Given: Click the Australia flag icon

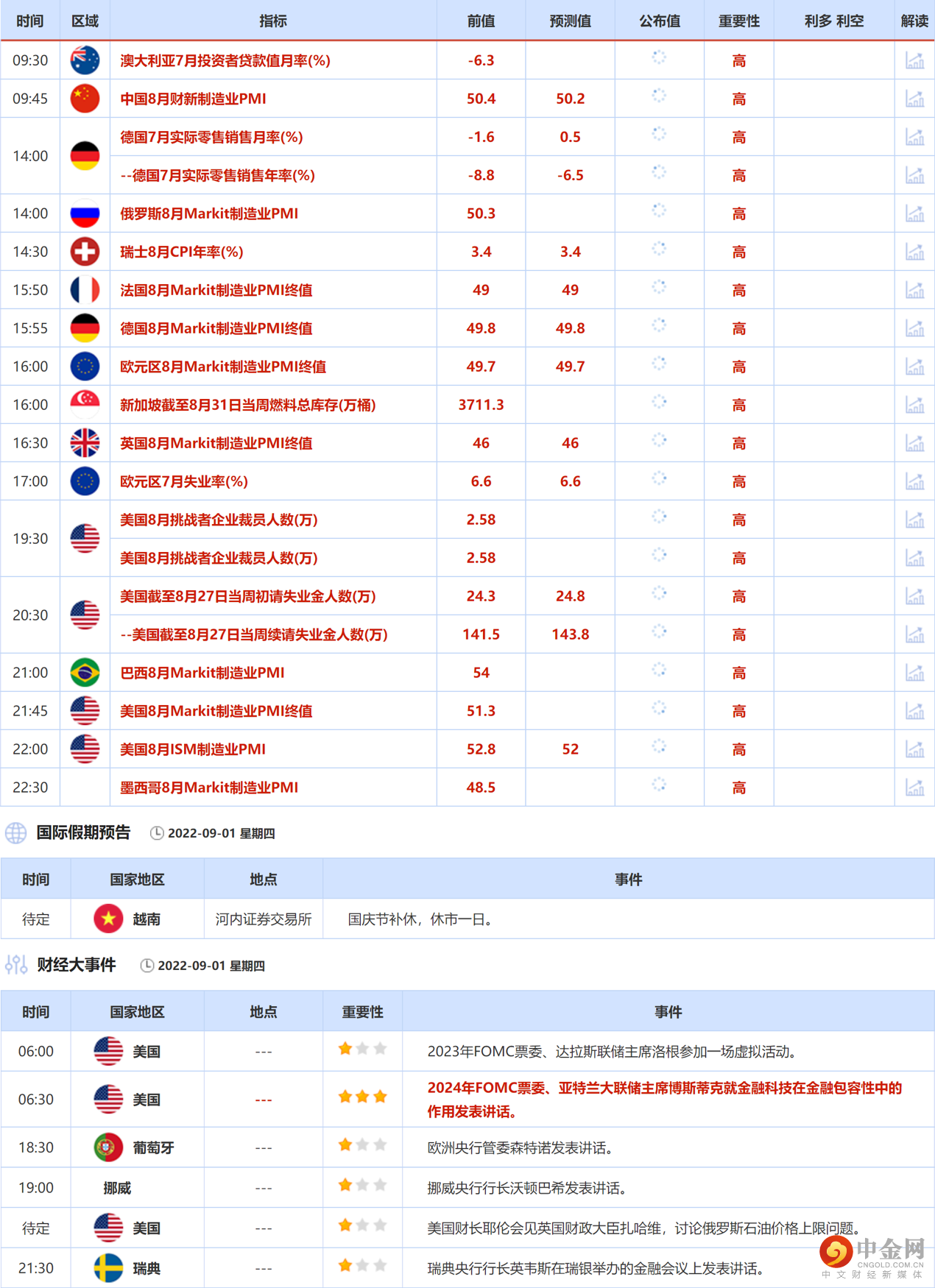Looking at the screenshot, I should pos(85,60).
